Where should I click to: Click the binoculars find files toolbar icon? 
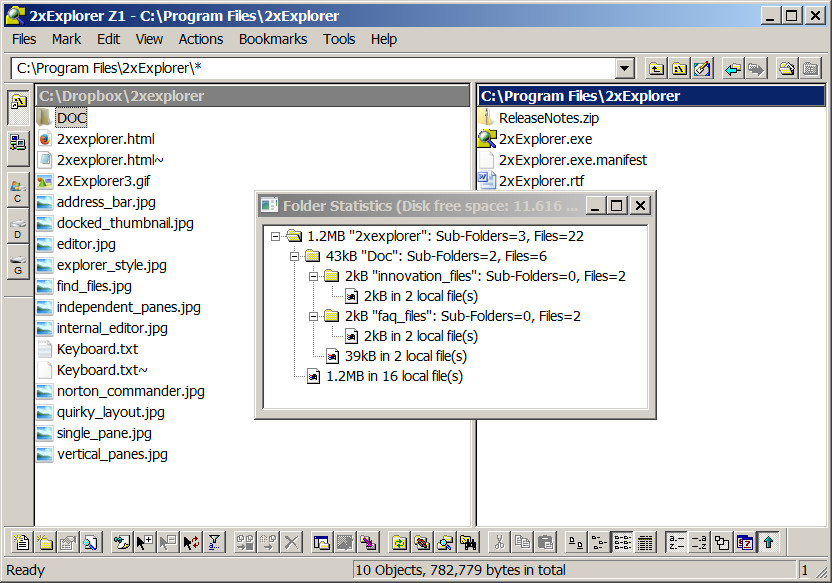click(468, 543)
